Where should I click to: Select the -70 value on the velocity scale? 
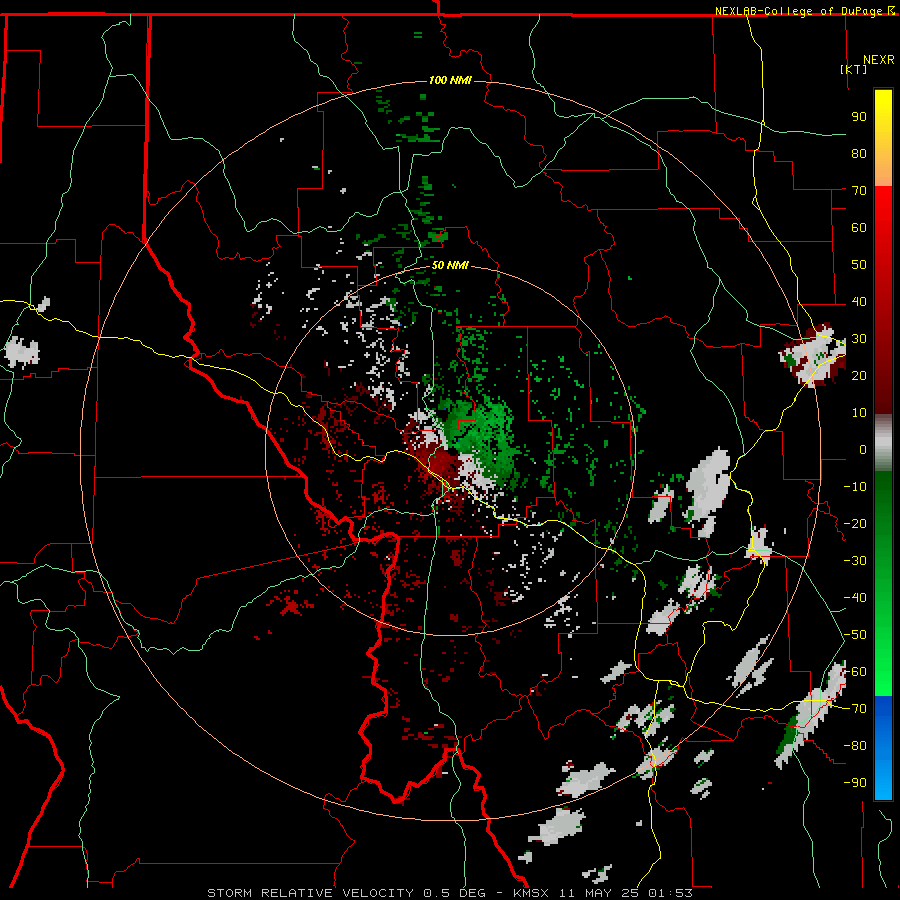click(x=855, y=709)
